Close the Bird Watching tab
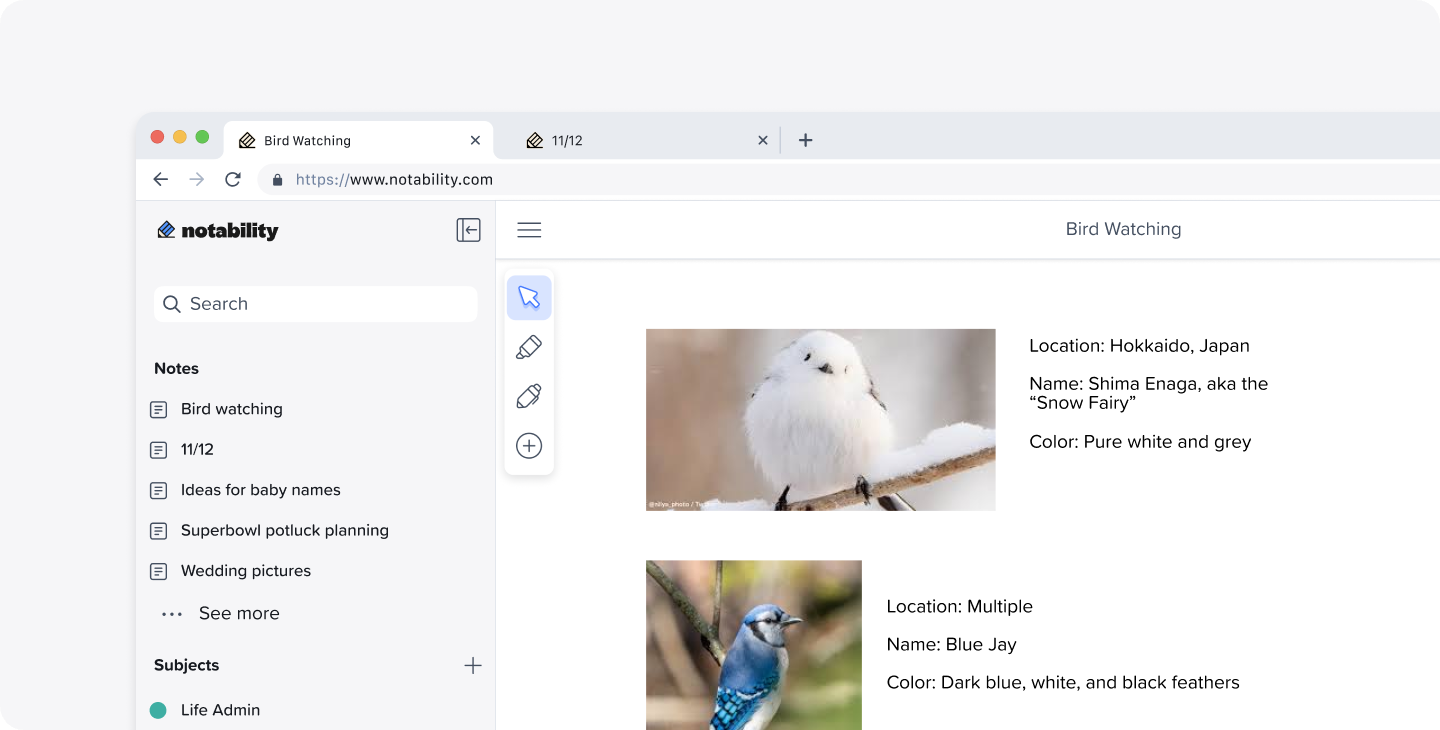 point(475,141)
